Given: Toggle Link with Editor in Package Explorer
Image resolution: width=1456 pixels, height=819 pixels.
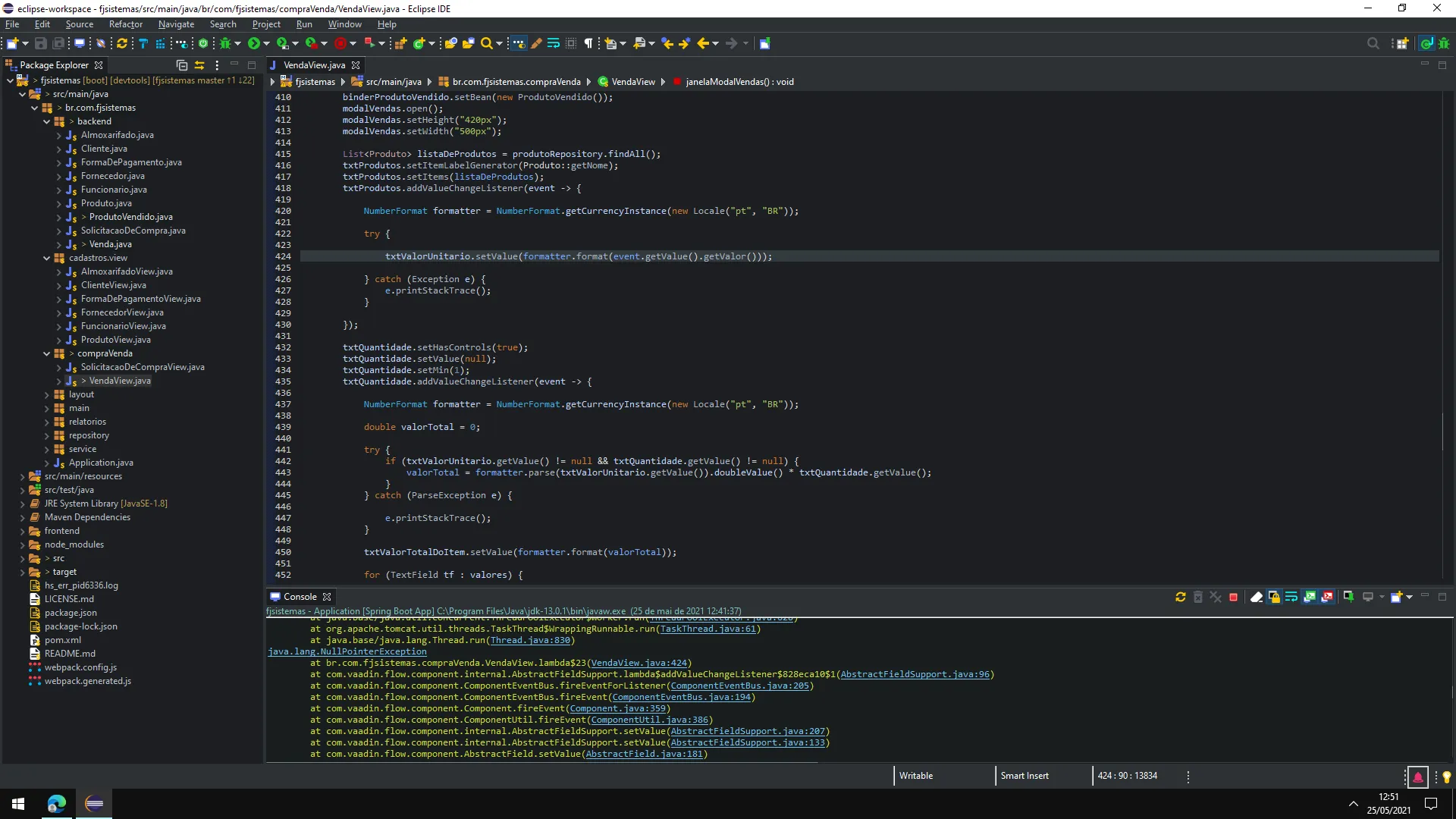Looking at the screenshot, I should click(199, 65).
